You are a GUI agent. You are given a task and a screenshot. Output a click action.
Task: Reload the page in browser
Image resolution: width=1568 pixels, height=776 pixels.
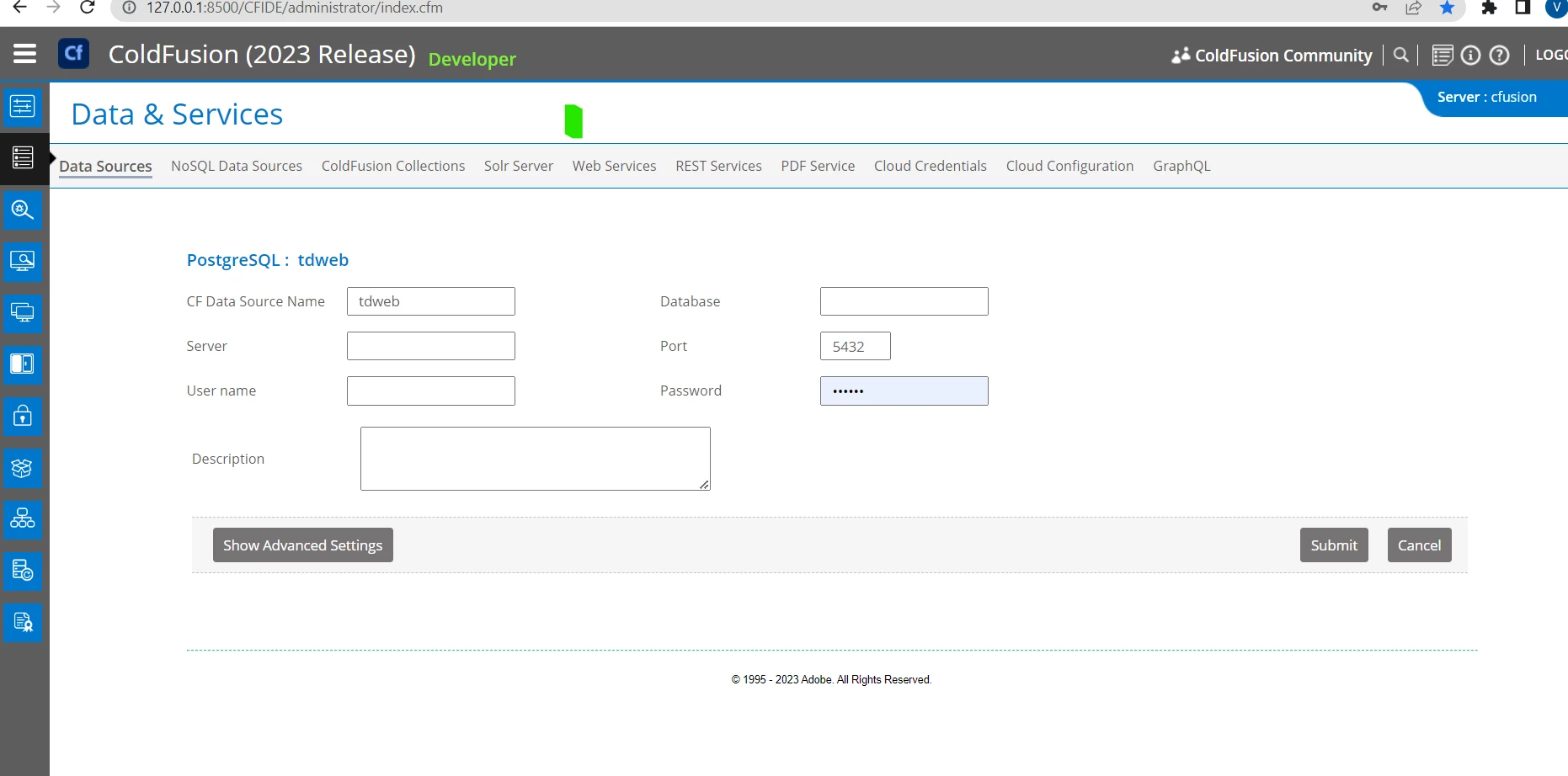point(87,8)
